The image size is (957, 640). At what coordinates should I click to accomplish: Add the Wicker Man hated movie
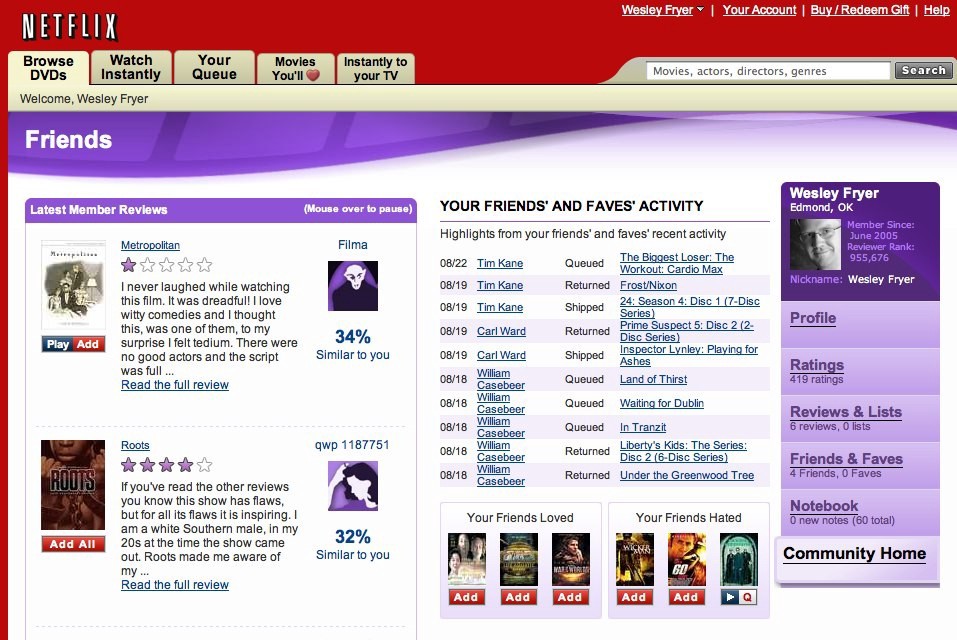[x=634, y=597]
